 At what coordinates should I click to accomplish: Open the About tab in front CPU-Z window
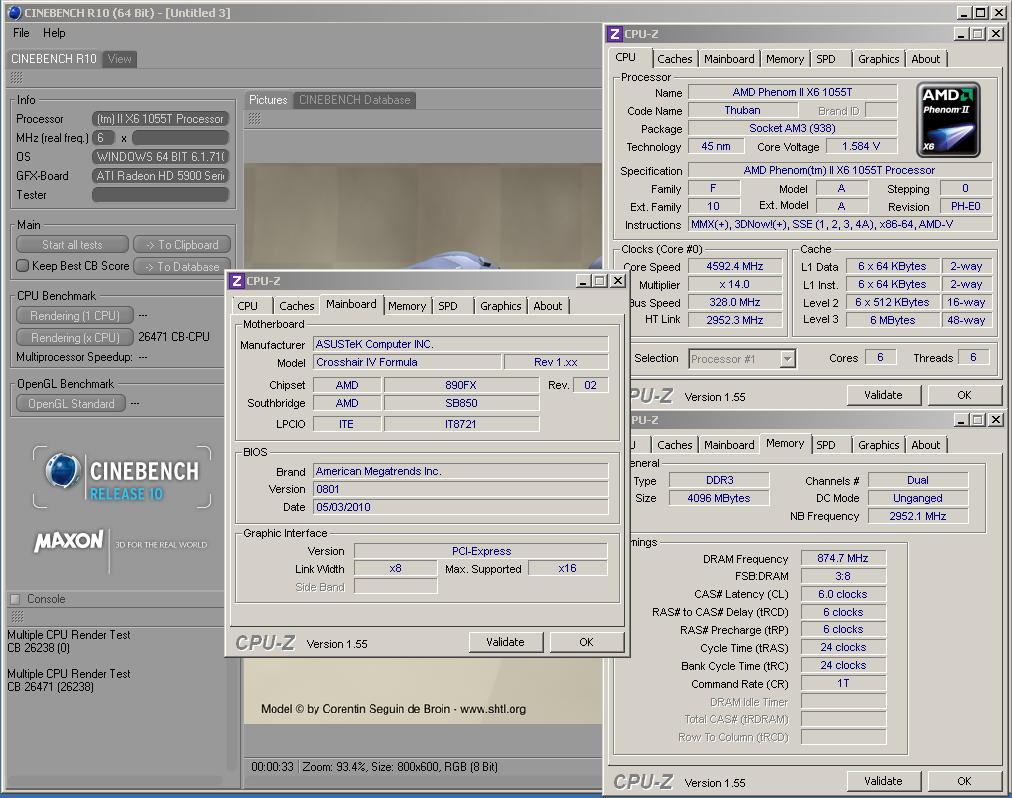click(548, 306)
